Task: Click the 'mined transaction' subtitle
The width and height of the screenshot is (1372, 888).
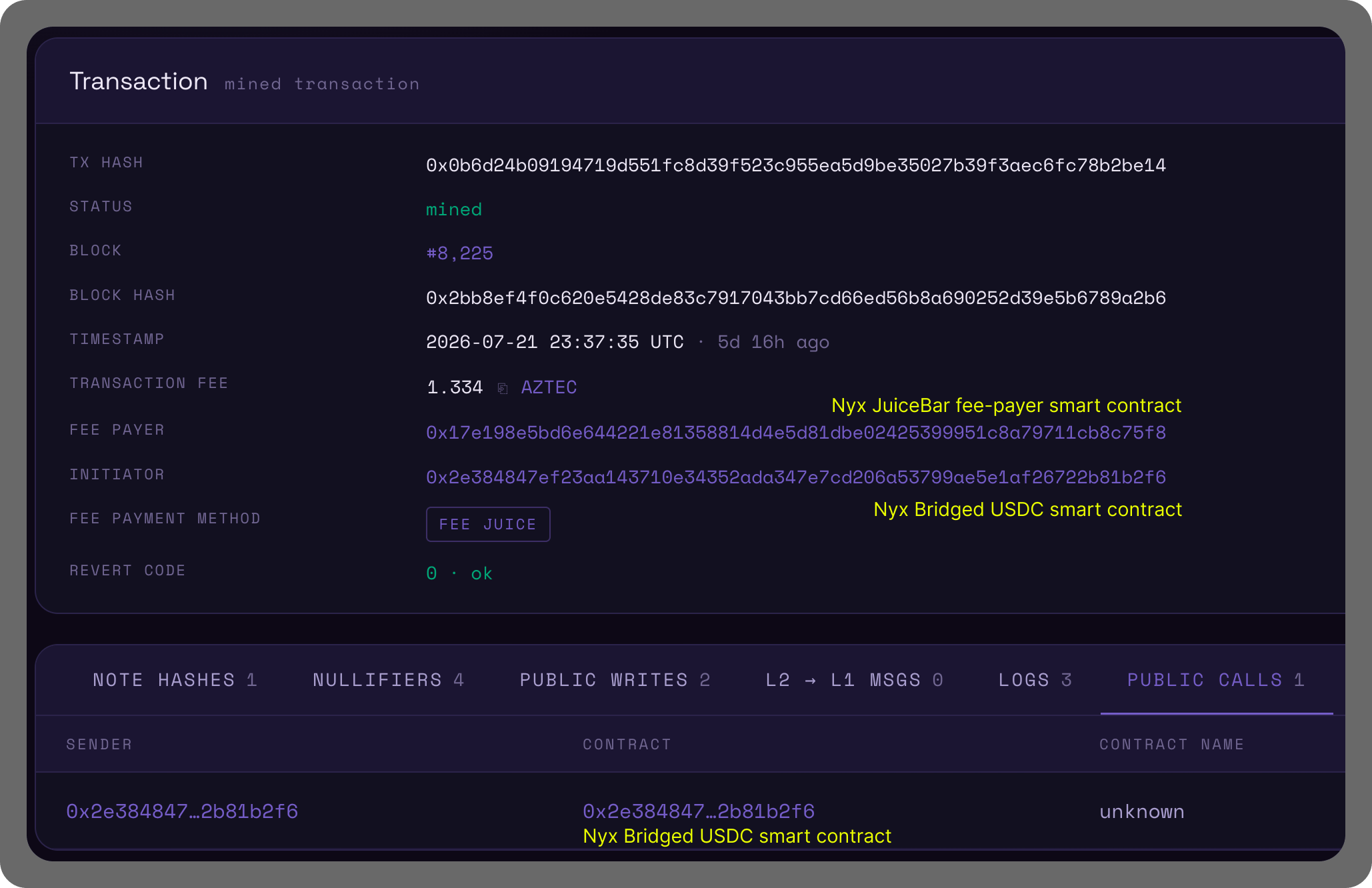Action: [x=322, y=84]
